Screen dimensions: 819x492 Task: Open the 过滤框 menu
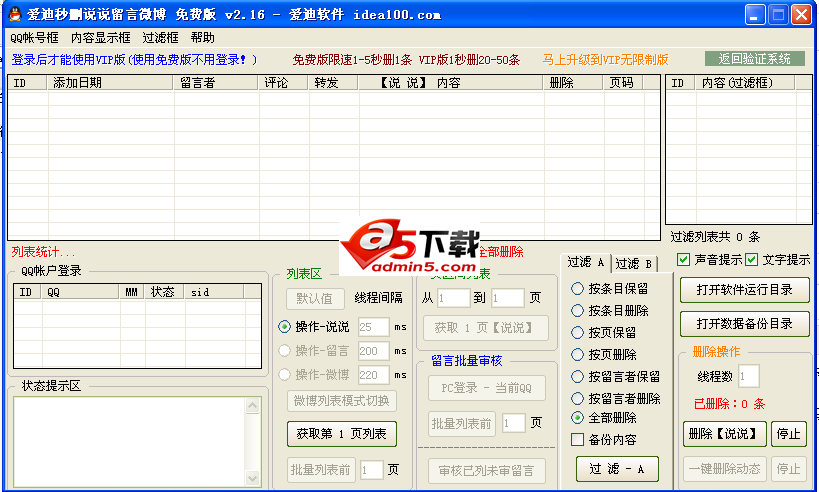(160, 38)
